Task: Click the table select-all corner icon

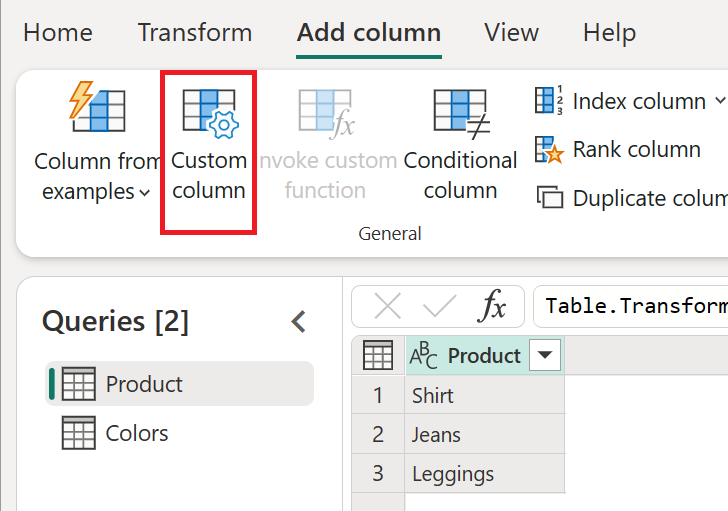Action: pyautogui.click(x=378, y=355)
